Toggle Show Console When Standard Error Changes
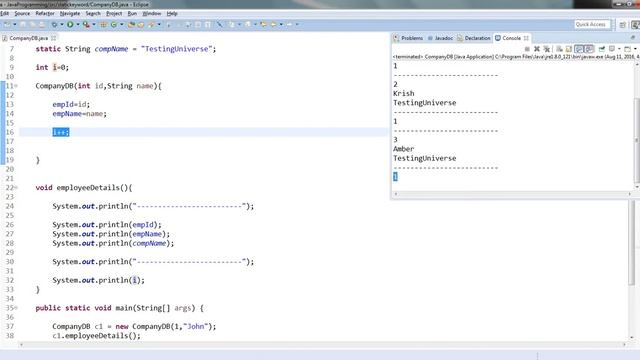The height and width of the screenshot is (360, 640). click(589, 49)
